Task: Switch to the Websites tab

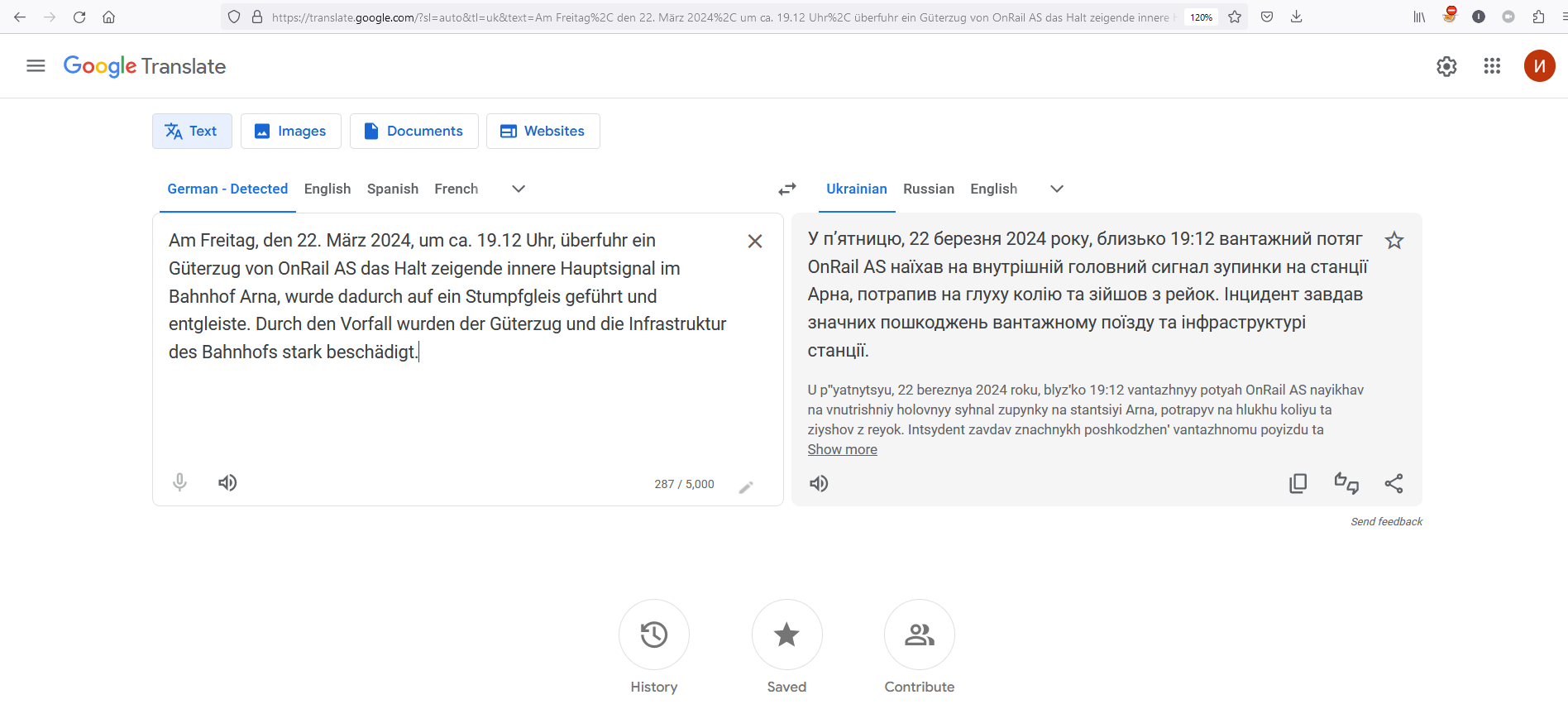Action: [543, 131]
